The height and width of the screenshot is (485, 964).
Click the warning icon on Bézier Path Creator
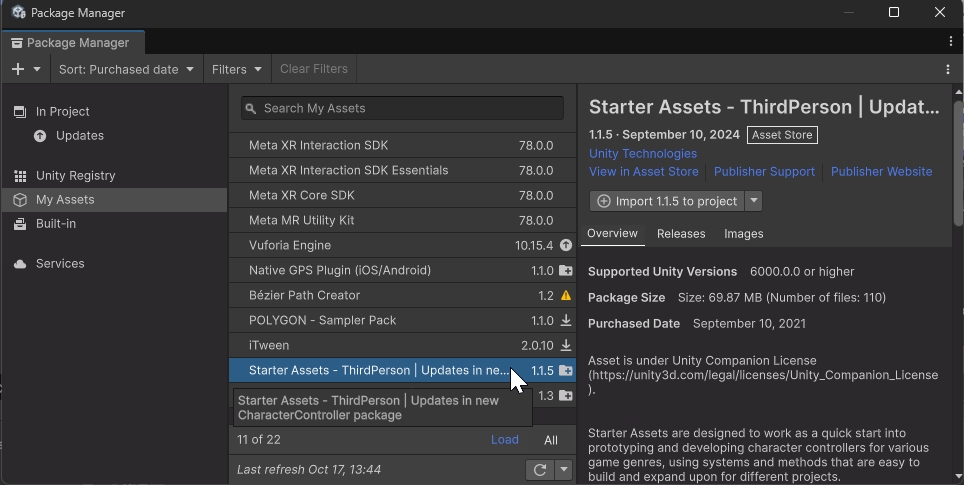point(566,296)
